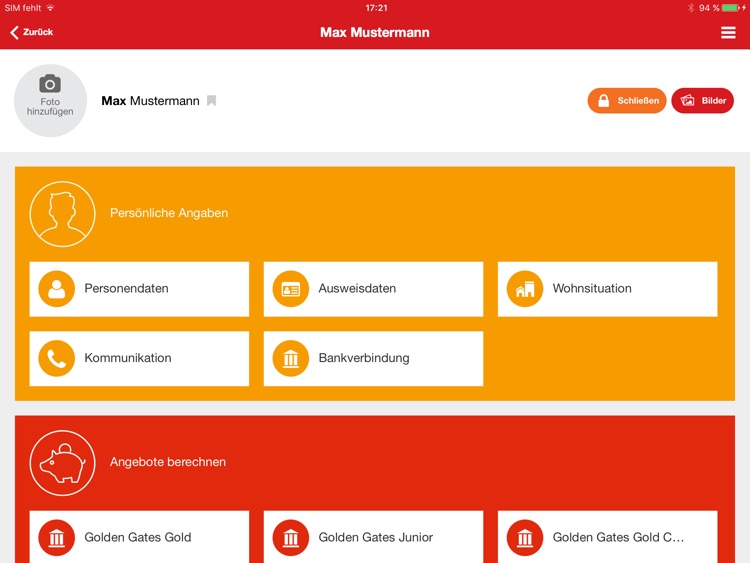This screenshot has width=750, height=563.
Task: Click the Max Mustermann name beside the photo
Action: point(150,101)
